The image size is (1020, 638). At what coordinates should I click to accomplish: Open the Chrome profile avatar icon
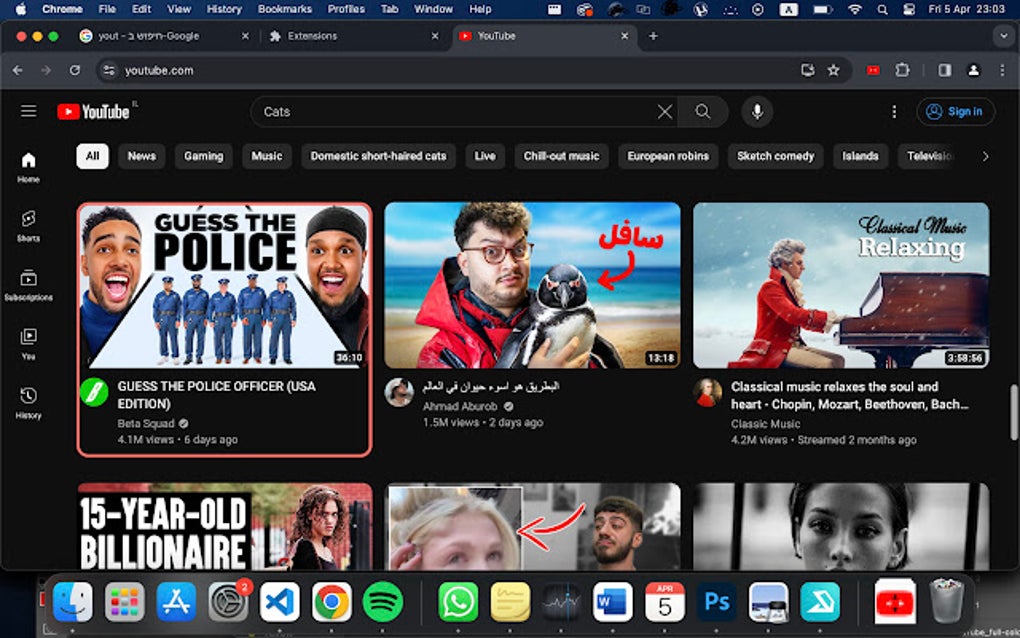973,70
